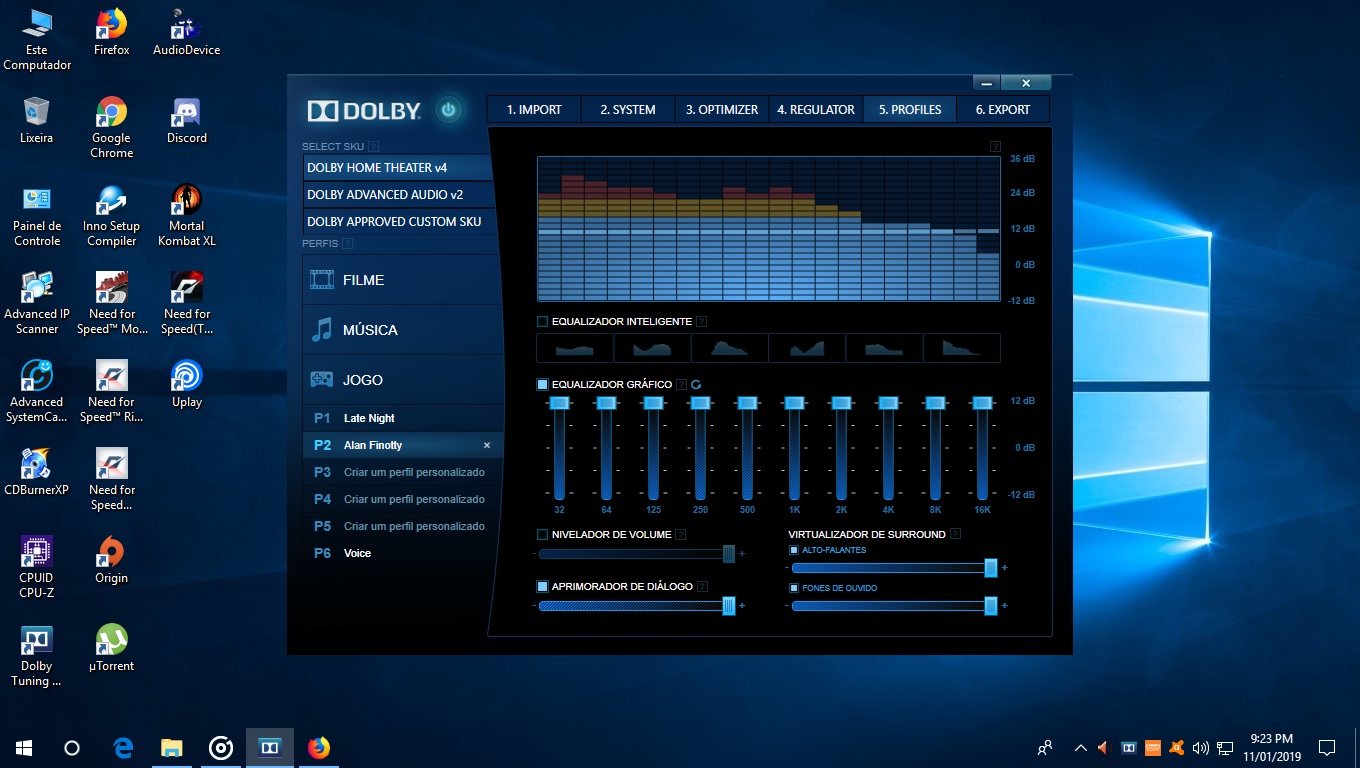Open help icon next to Perfis label
The image size is (1360, 768).
coord(347,244)
